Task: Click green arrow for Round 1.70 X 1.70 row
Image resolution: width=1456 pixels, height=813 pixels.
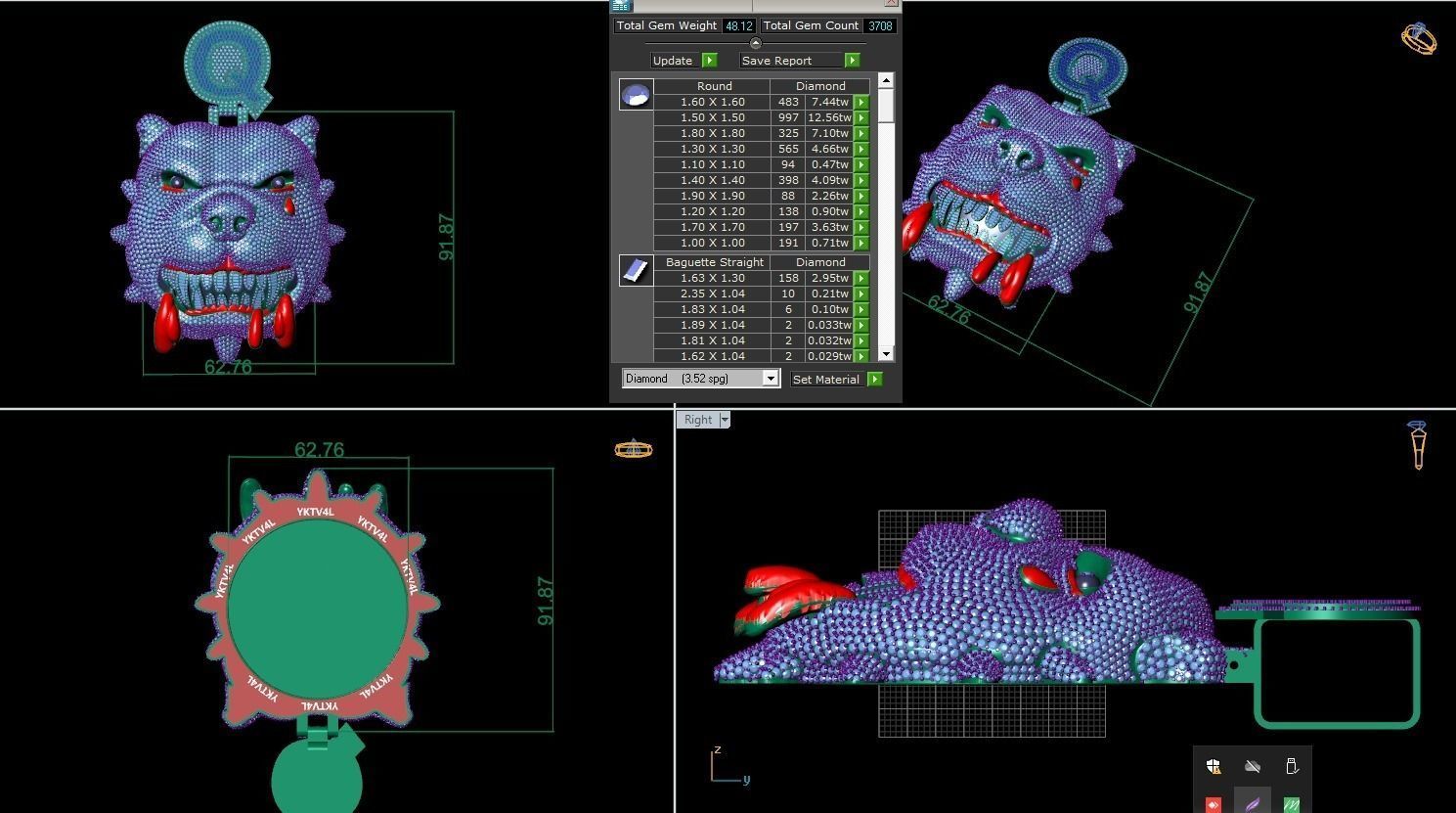Action: pyautogui.click(x=861, y=227)
